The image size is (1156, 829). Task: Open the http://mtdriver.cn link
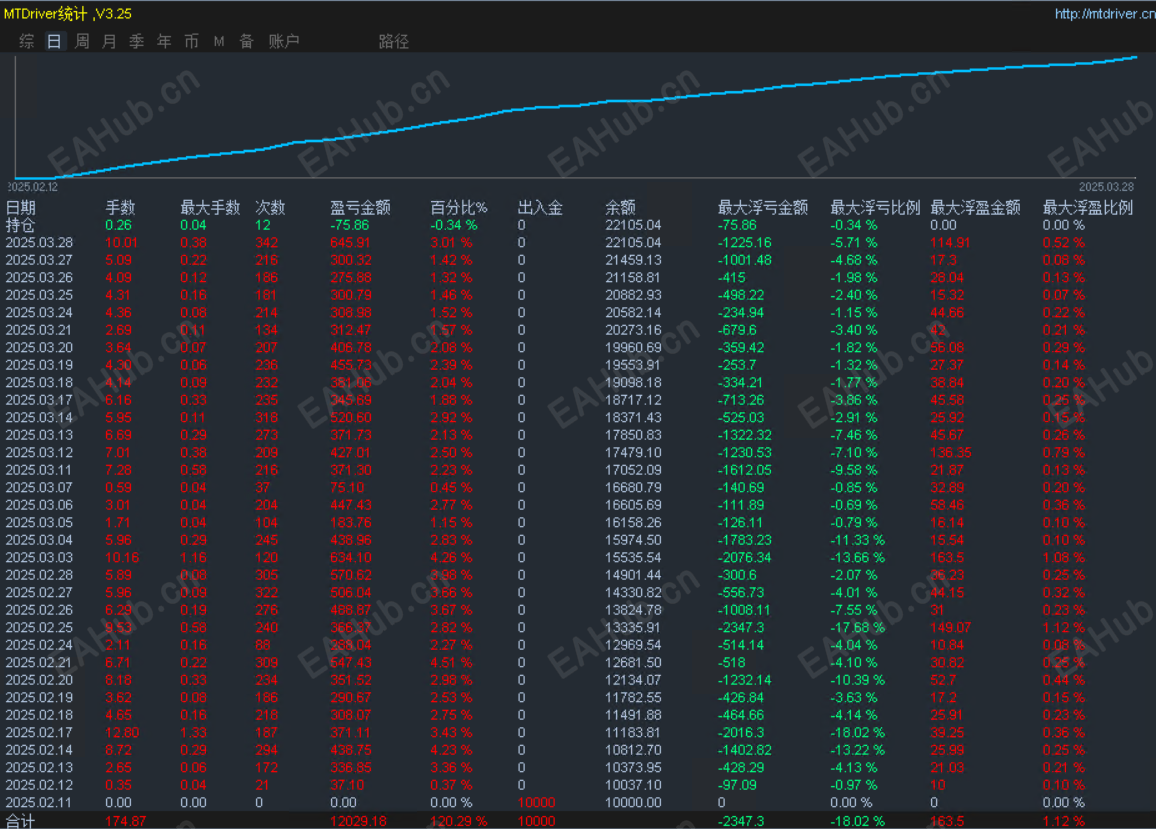click(1104, 13)
